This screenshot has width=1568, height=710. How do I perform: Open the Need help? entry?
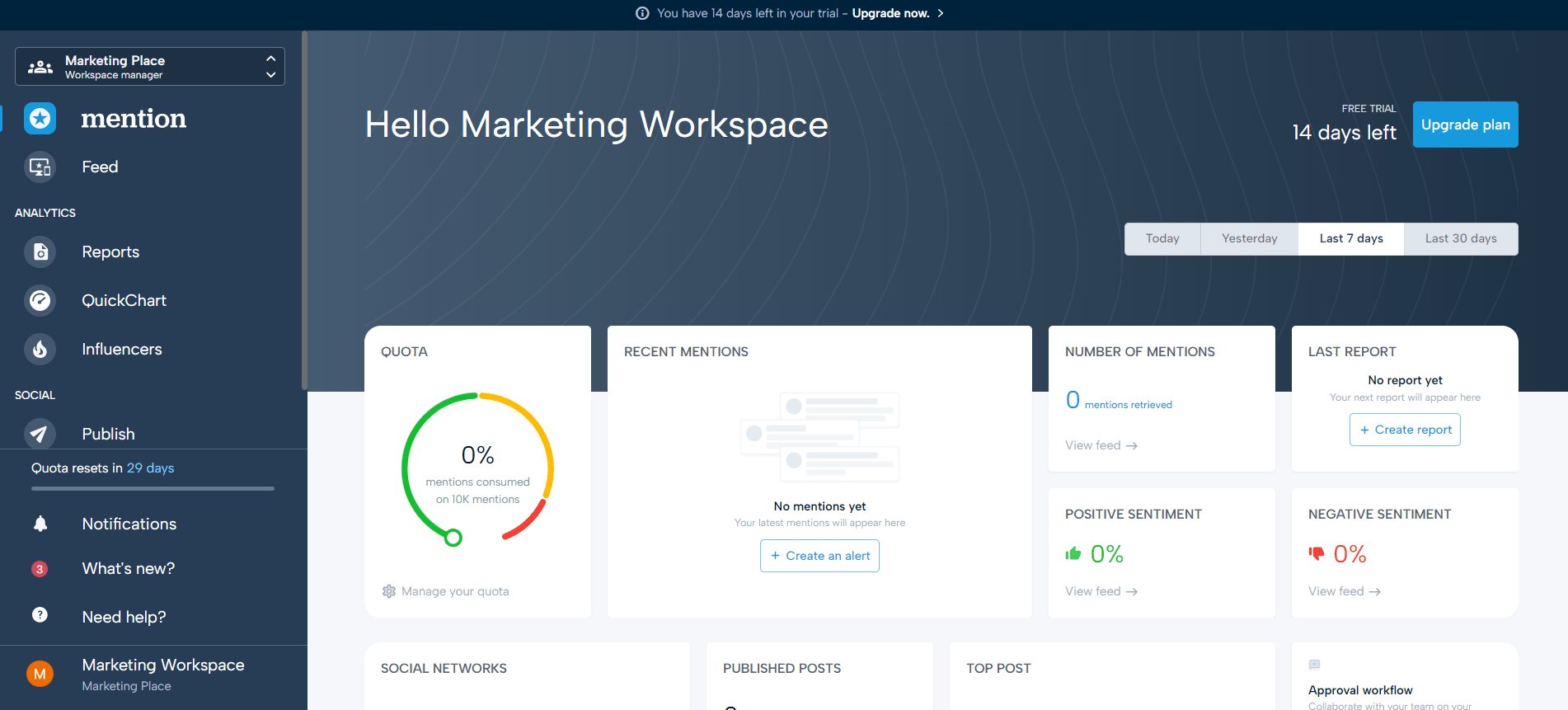tap(124, 618)
